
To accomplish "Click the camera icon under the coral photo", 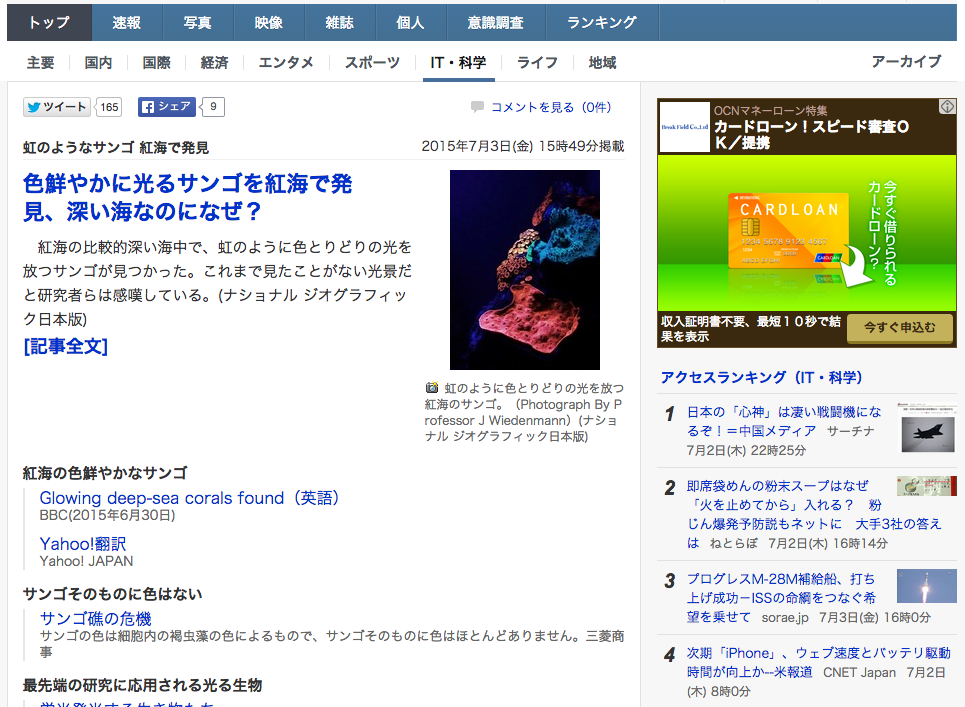I will coord(432,387).
